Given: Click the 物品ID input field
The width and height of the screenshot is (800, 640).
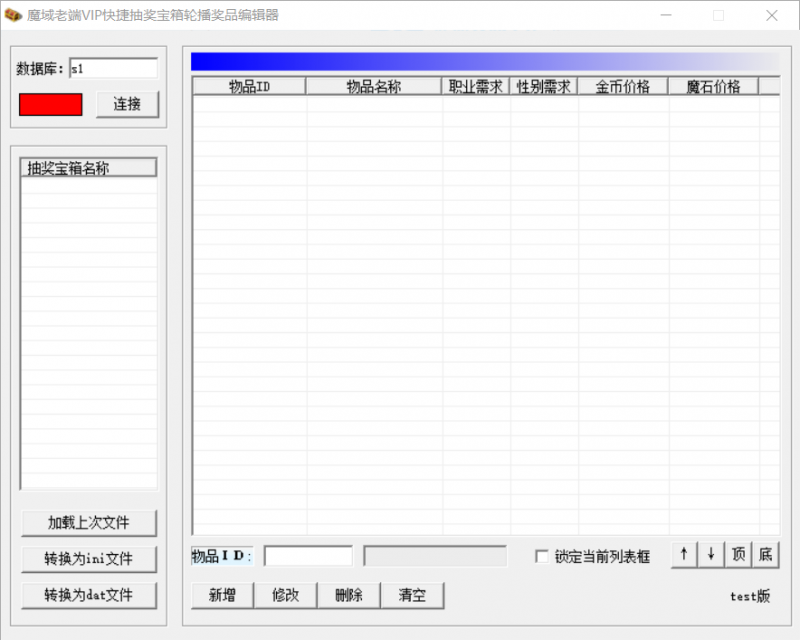Looking at the screenshot, I should pyautogui.click(x=308, y=555).
